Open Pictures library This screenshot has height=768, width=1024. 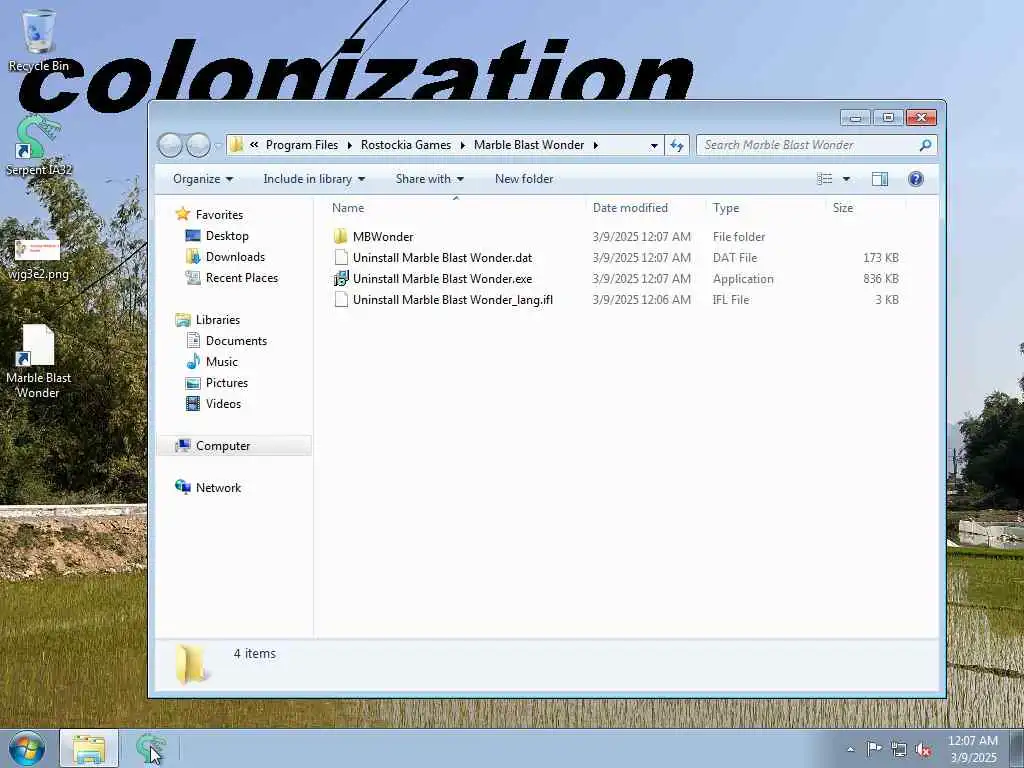pyautogui.click(x=227, y=383)
